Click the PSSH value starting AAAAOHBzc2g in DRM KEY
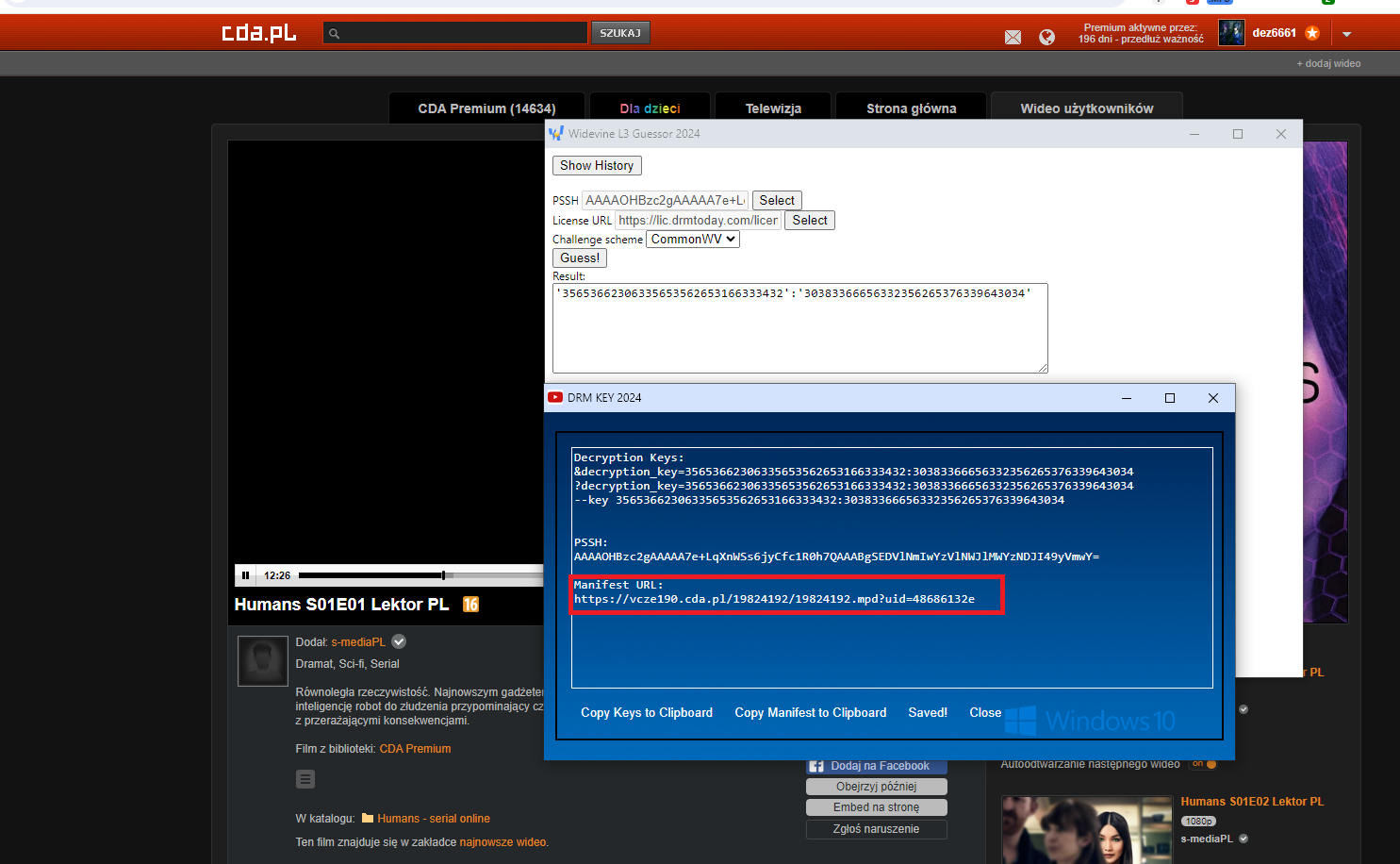The image size is (1400, 864). coord(836,557)
